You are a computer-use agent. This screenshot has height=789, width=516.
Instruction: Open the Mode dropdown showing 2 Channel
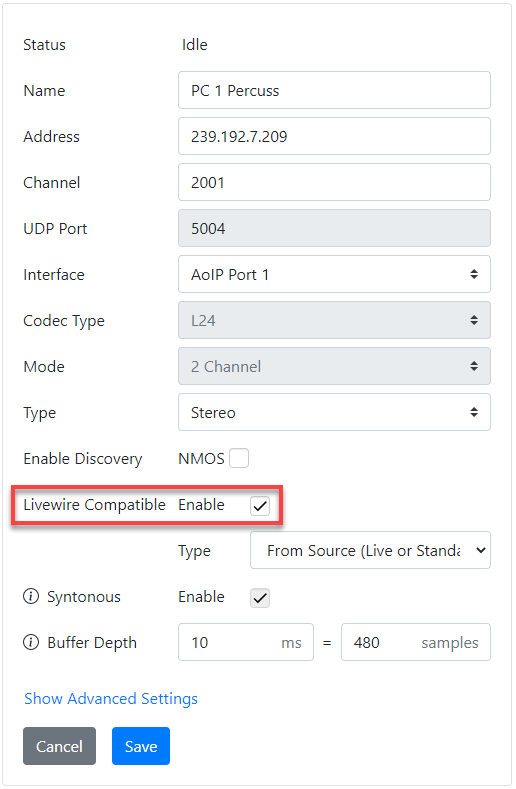pos(334,366)
